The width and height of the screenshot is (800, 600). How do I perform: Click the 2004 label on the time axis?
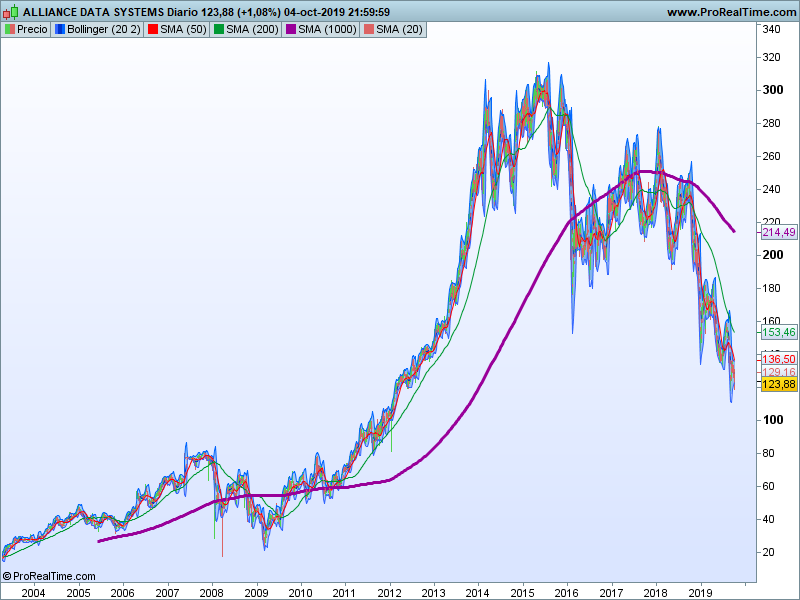point(34,593)
